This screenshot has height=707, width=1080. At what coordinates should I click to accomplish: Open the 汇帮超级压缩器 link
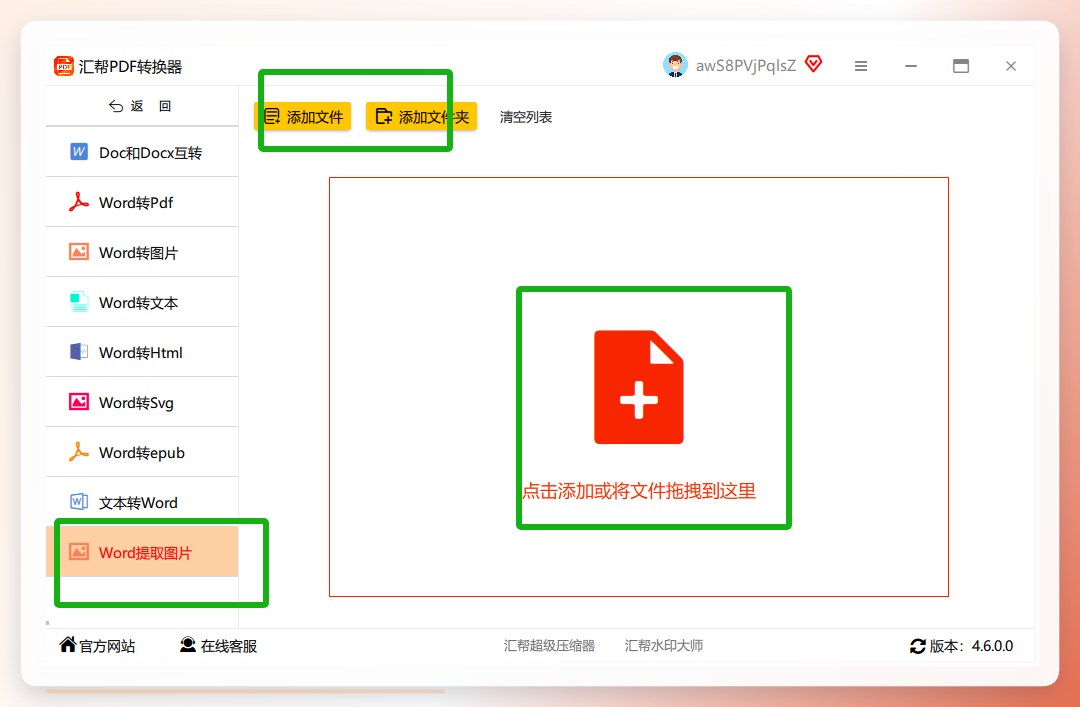pyautogui.click(x=549, y=646)
